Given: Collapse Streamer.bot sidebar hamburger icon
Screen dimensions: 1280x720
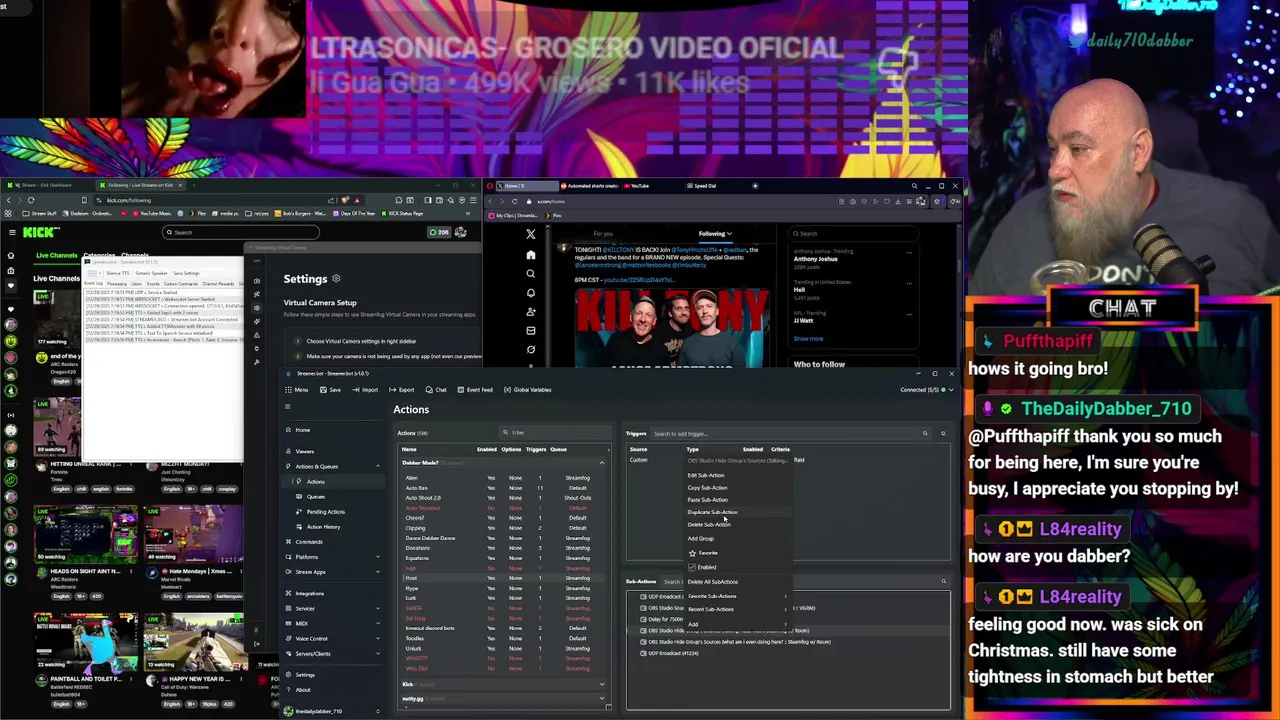Looking at the screenshot, I should [287, 407].
